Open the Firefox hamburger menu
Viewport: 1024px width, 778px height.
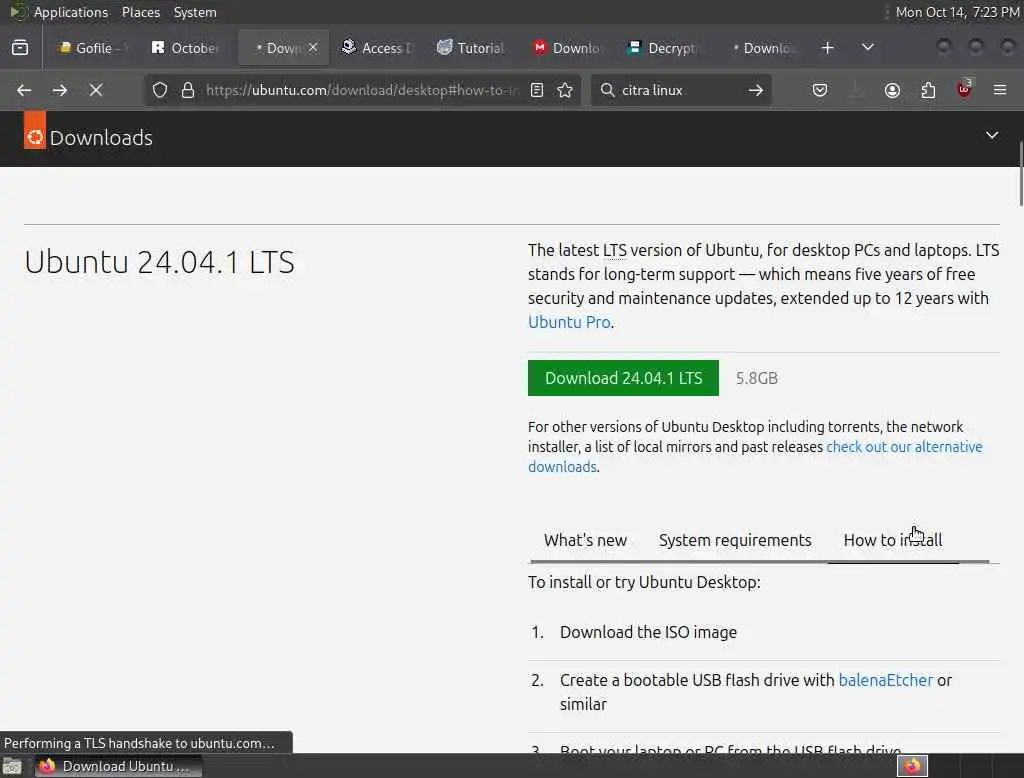[1000, 90]
